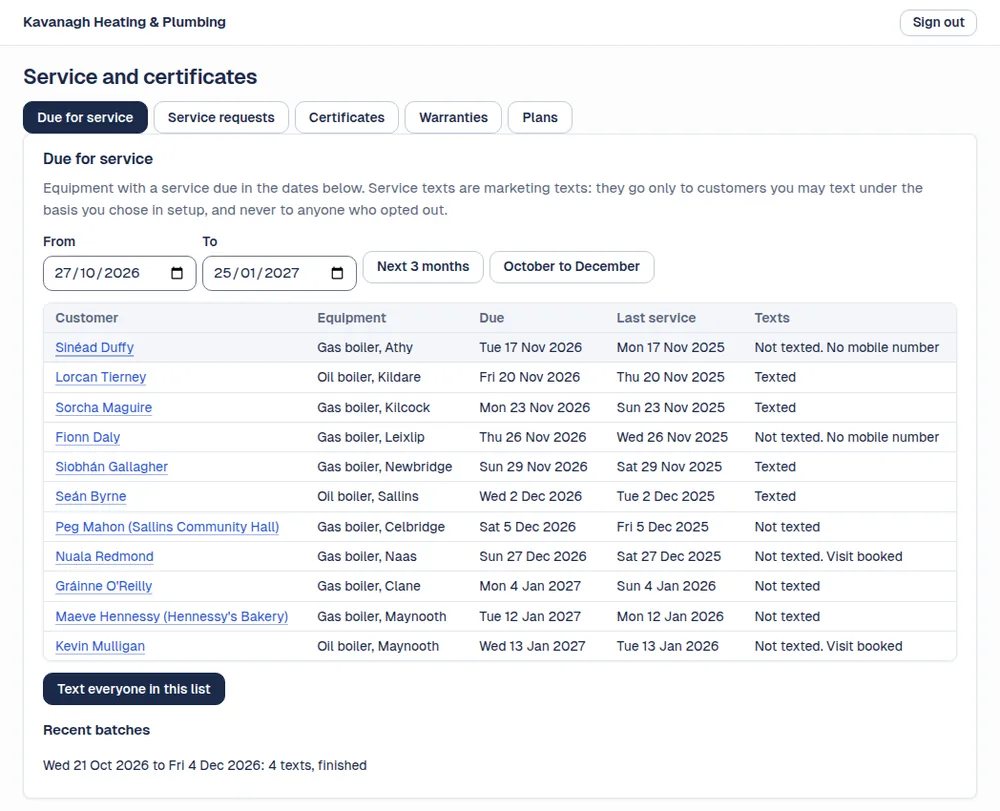Click the Due column header
The image size is (1000, 811).
[x=492, y=318]
